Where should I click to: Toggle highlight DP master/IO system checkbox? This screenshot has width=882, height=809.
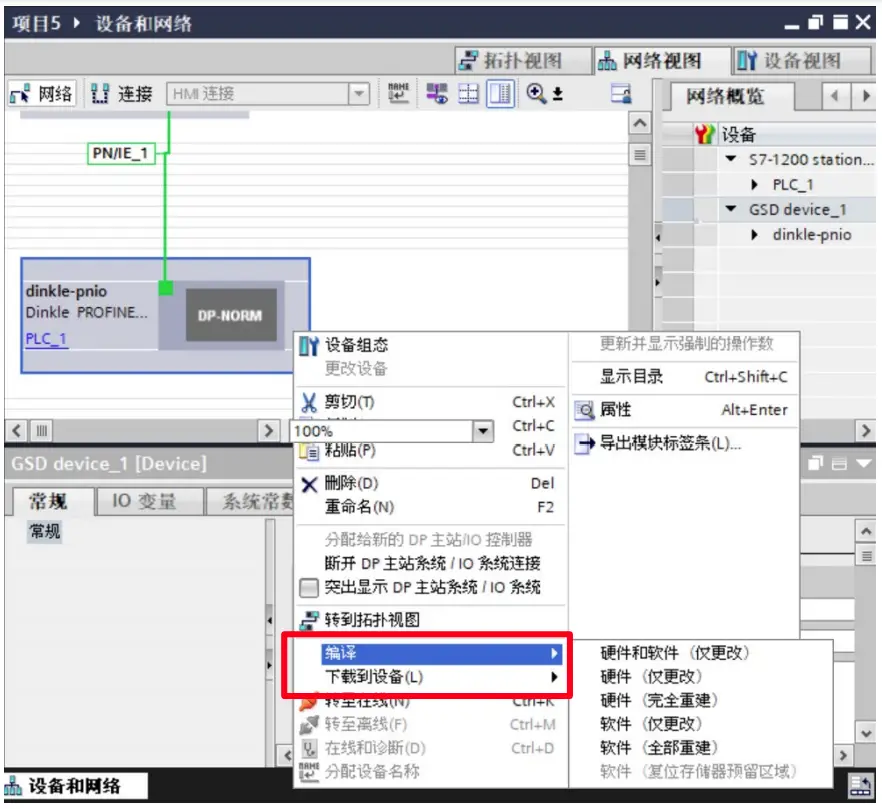[308, 587]
